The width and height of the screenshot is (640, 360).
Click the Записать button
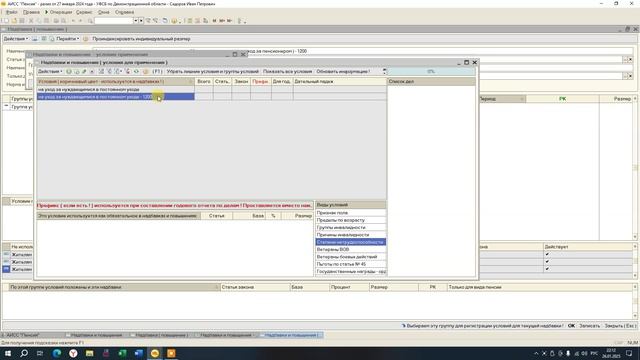click(x=589, y=326)
